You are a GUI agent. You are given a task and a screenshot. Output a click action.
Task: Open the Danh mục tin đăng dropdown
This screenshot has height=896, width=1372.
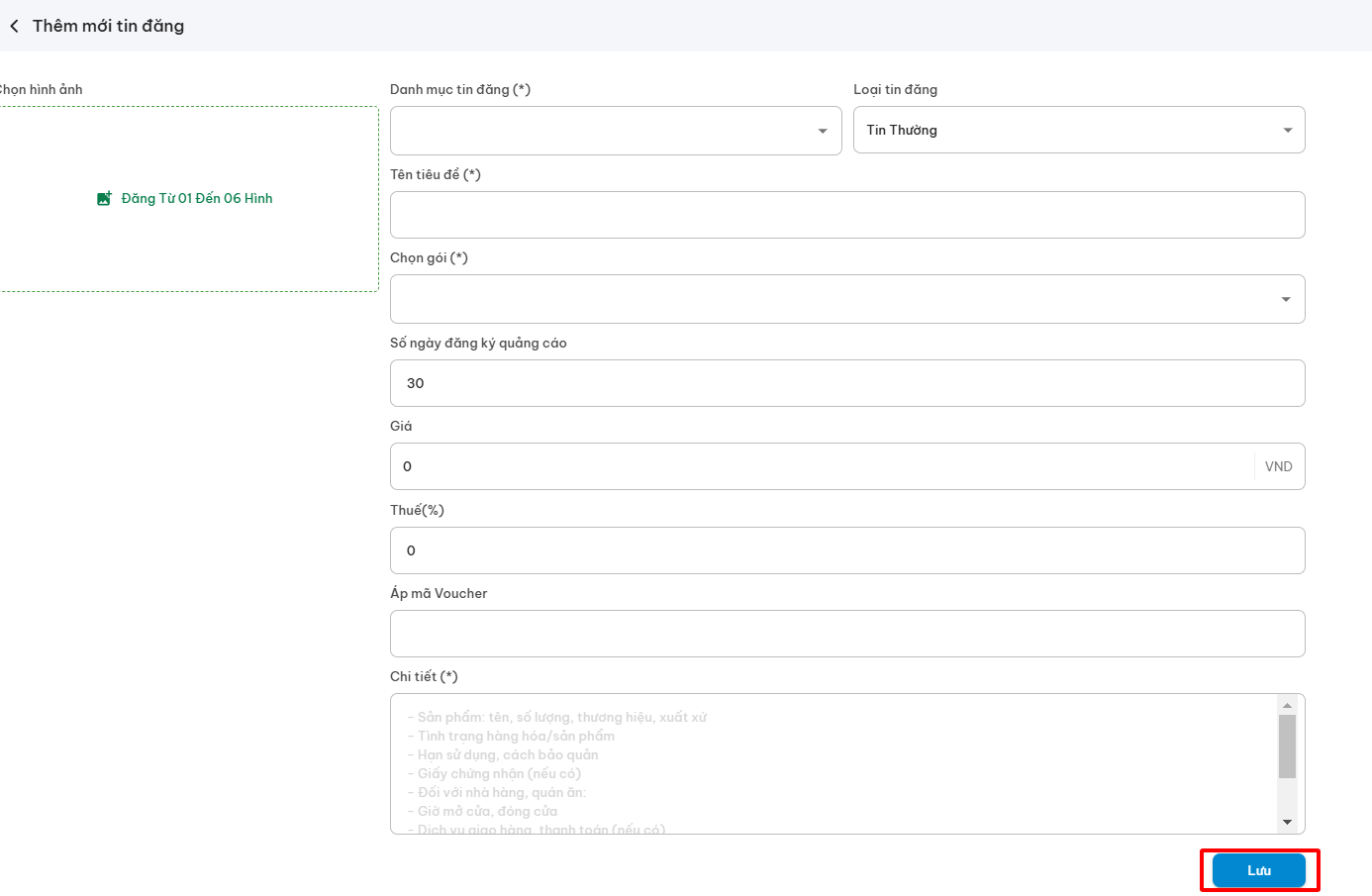(616, 131)
